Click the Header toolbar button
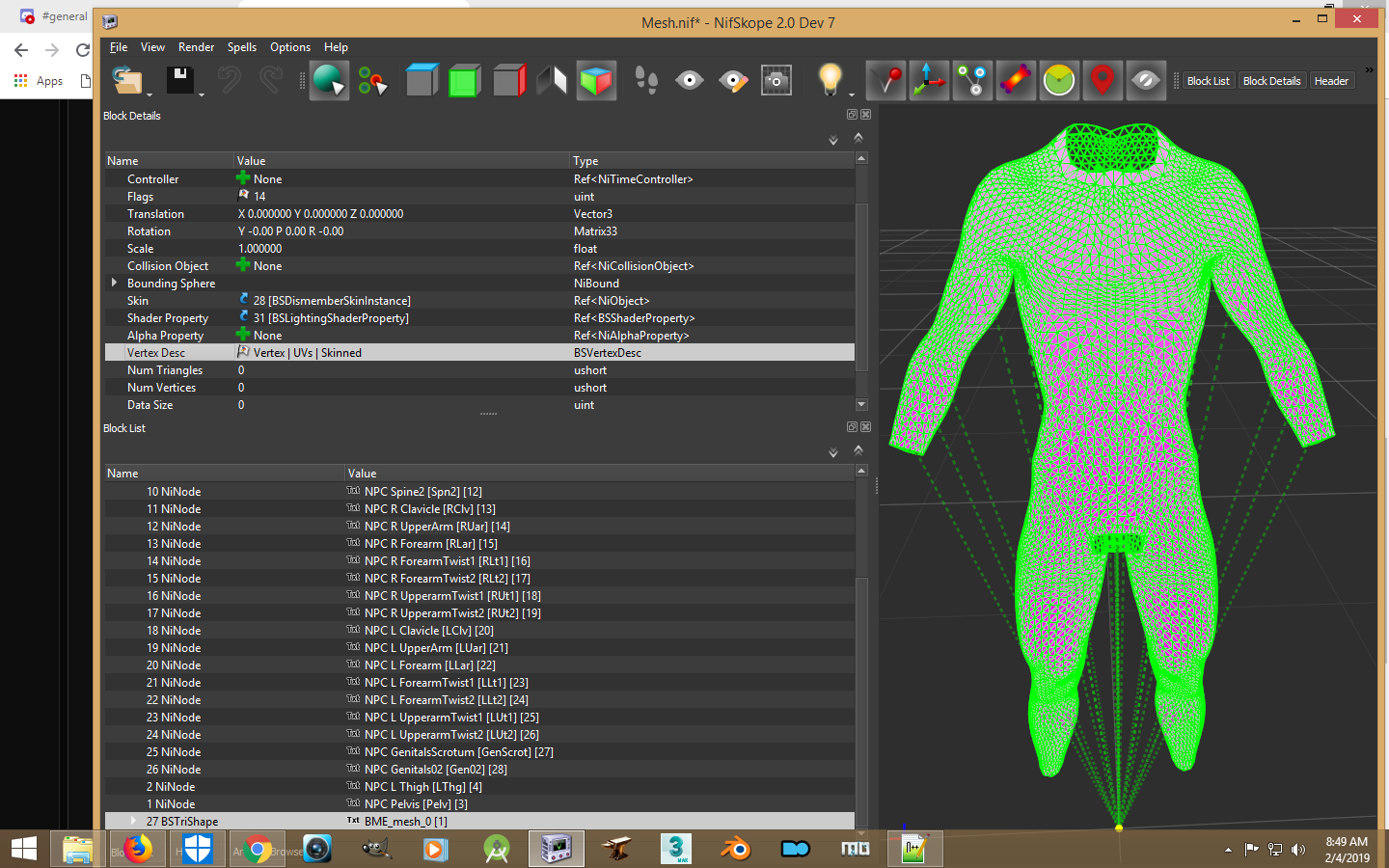Screen dimensions: 1389x868 [1331, 81]
